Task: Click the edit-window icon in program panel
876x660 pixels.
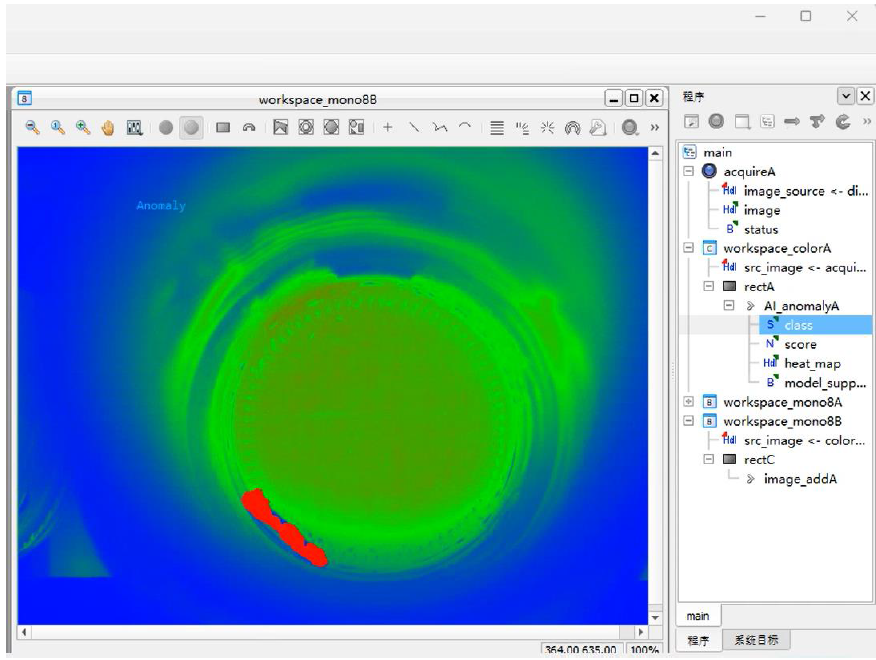Action: point(692,121)
